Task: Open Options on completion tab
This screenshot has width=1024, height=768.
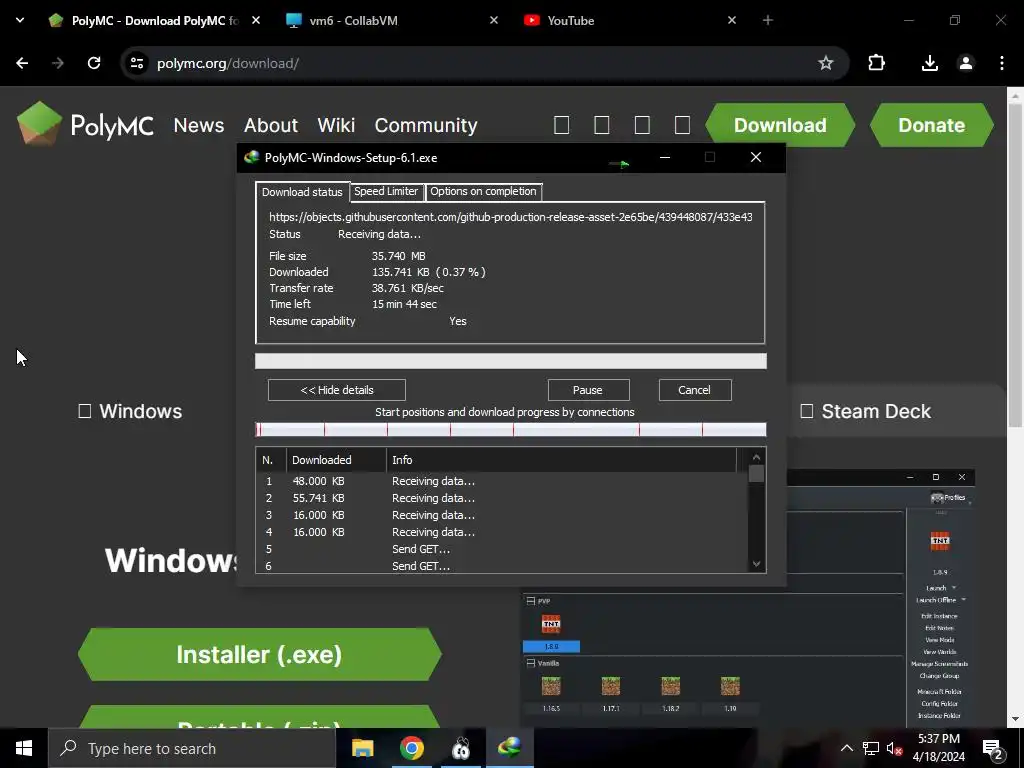Action: click(483, 191)
